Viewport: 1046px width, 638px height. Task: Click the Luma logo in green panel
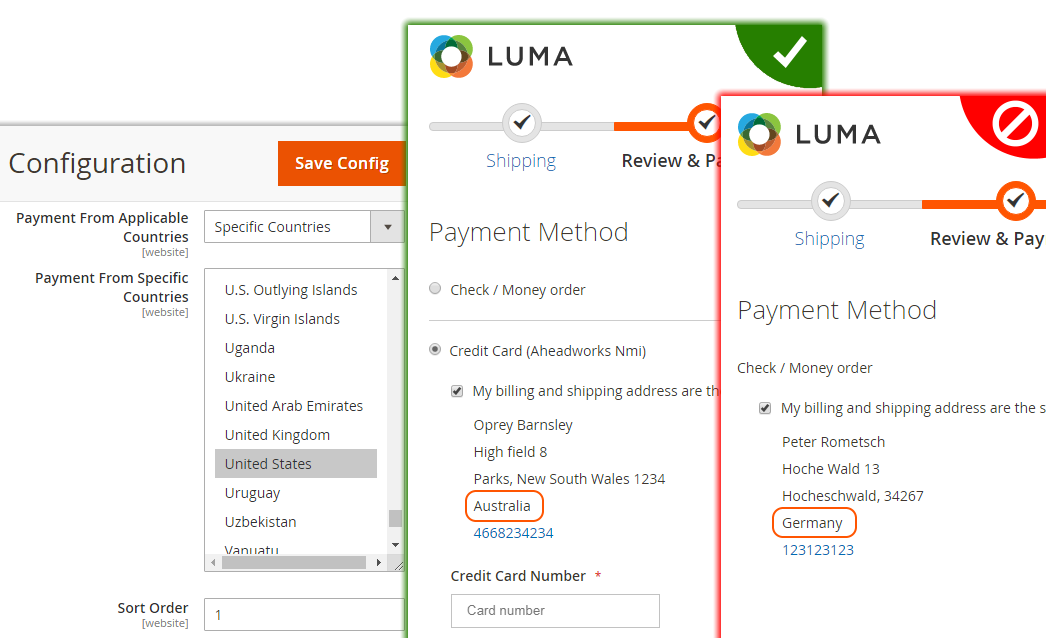(x=502, y=57)
